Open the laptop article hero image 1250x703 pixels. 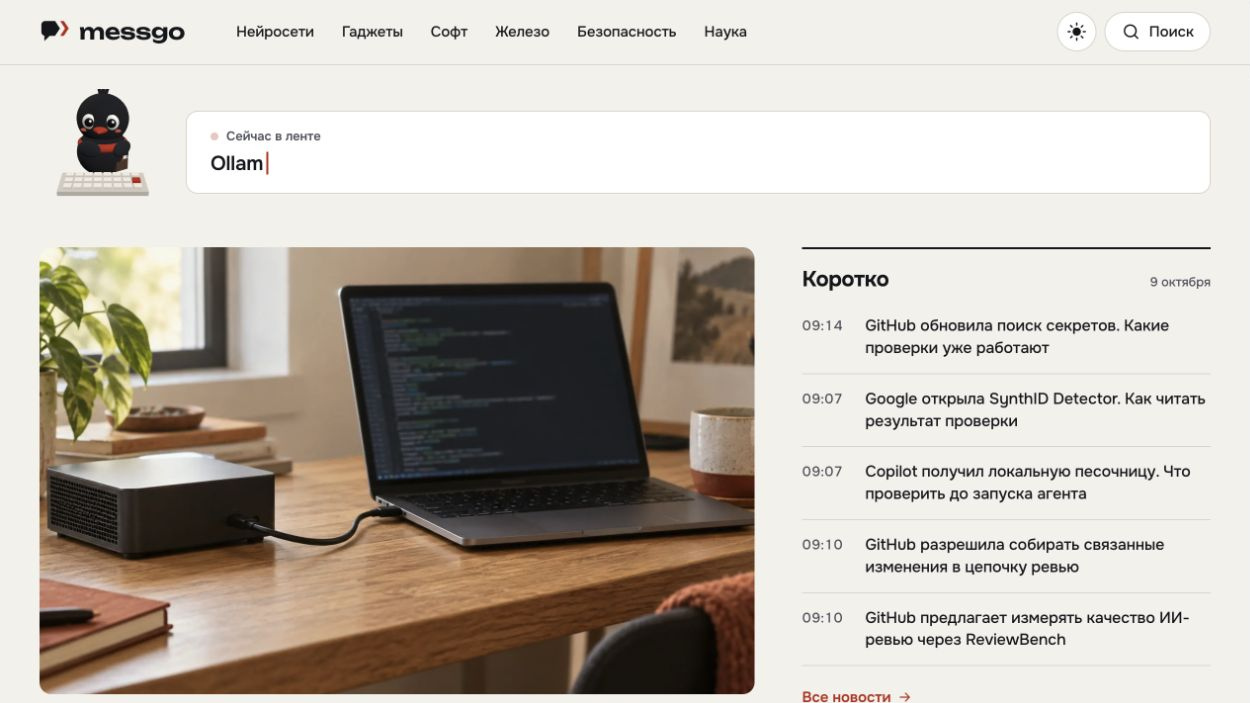click(x=397, y=470)
